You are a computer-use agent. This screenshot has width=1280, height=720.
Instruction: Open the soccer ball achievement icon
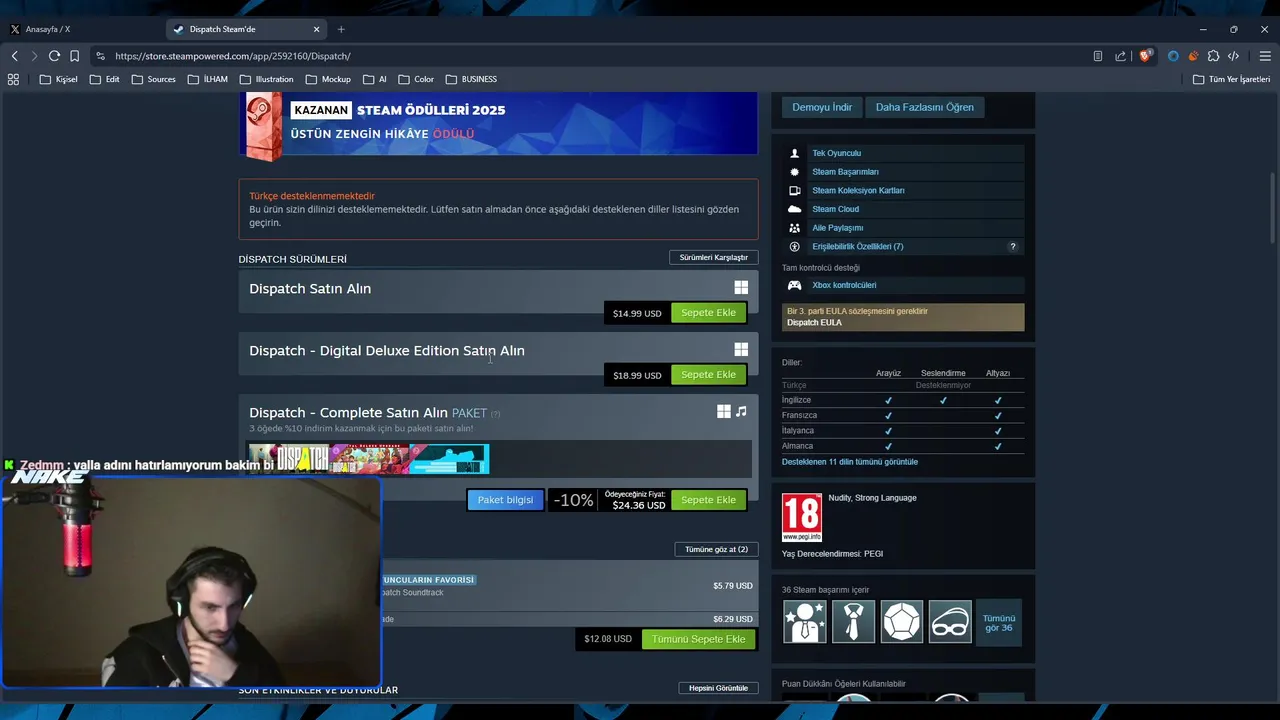901,621
